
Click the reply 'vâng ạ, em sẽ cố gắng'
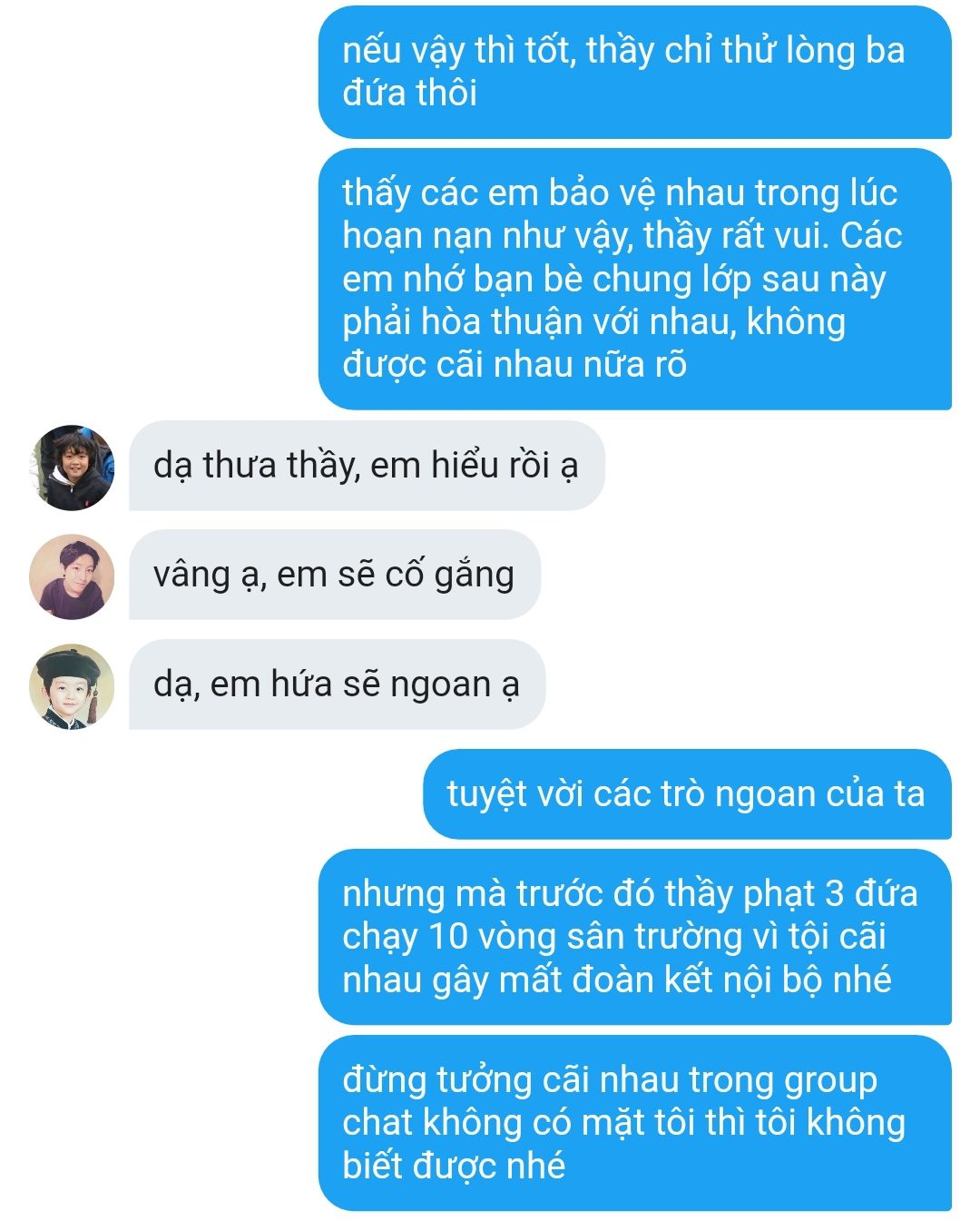tap(335, 576)
